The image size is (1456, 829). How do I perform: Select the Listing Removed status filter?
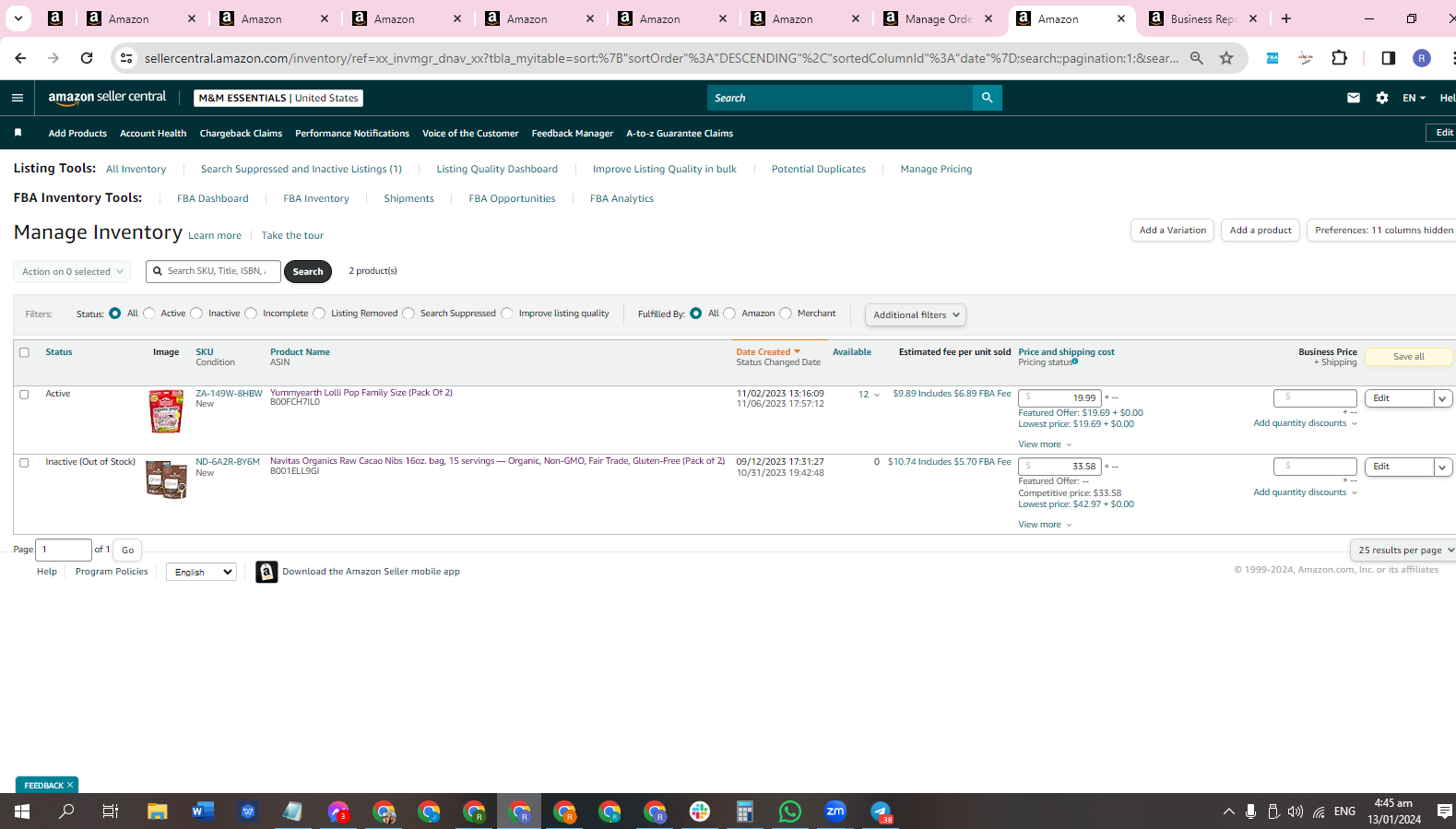pyautogui.click(x=319, y=314)
